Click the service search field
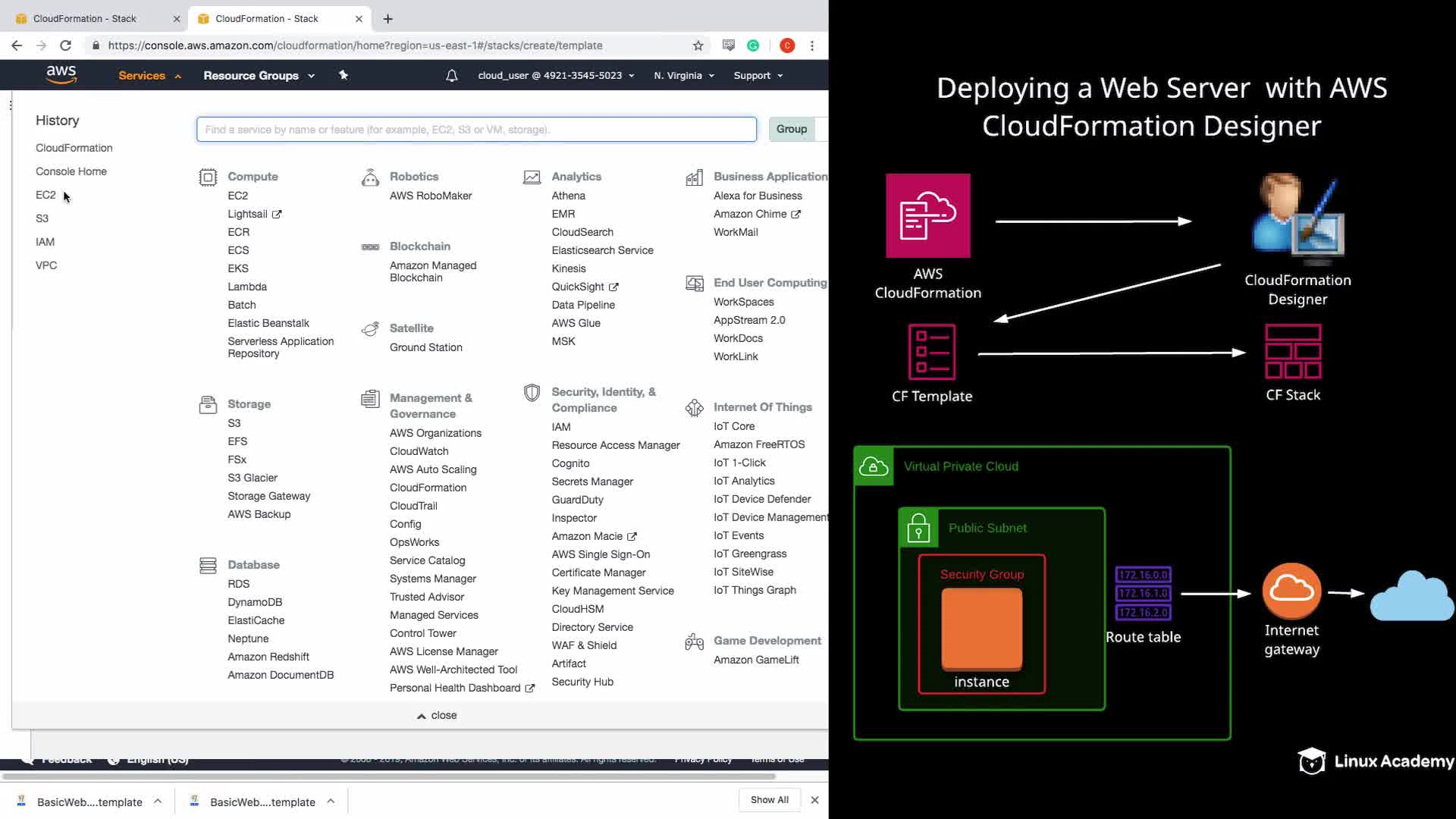 (x=476, y=129)
